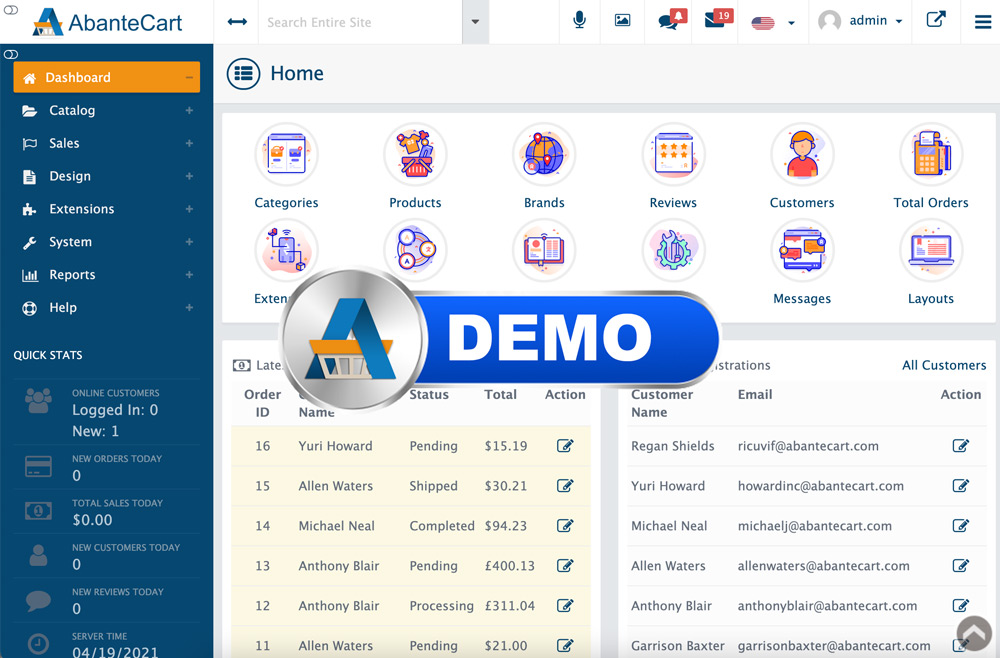Open the Categories shortcut icon
Screen dimensions: 1000x658
pyautogui.click(x=286, y=154)
